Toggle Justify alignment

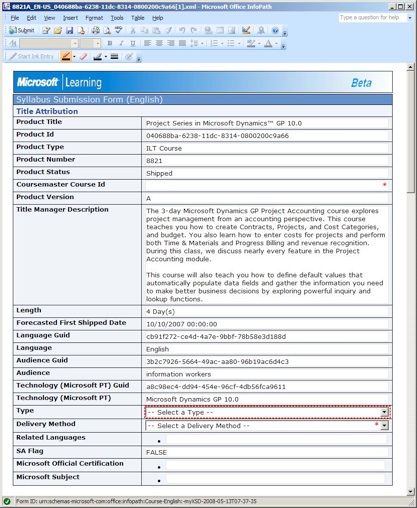(x=182, y=43)
